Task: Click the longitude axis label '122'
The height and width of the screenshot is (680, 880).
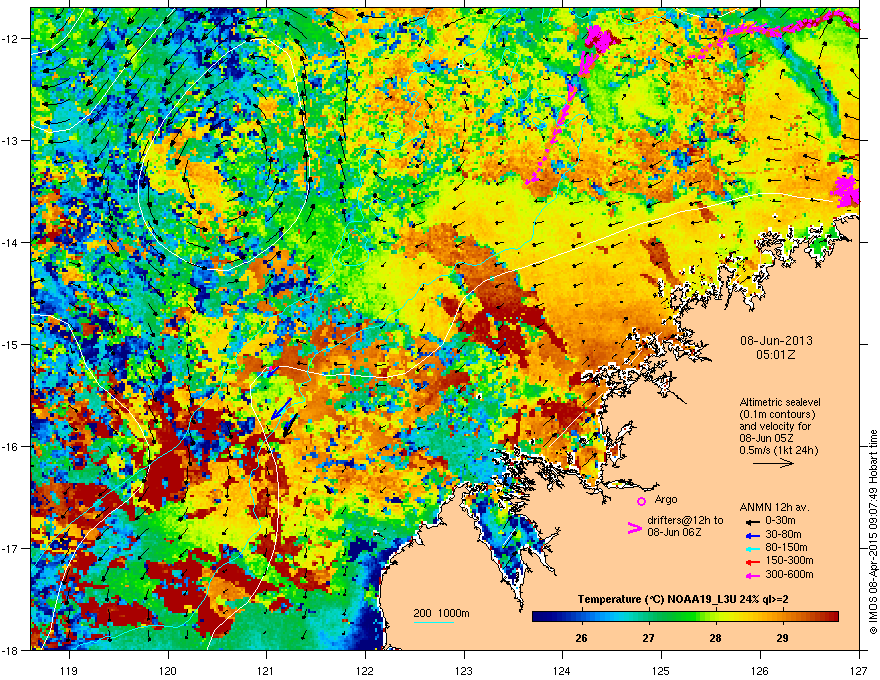Action: click(x=365, y=670)
